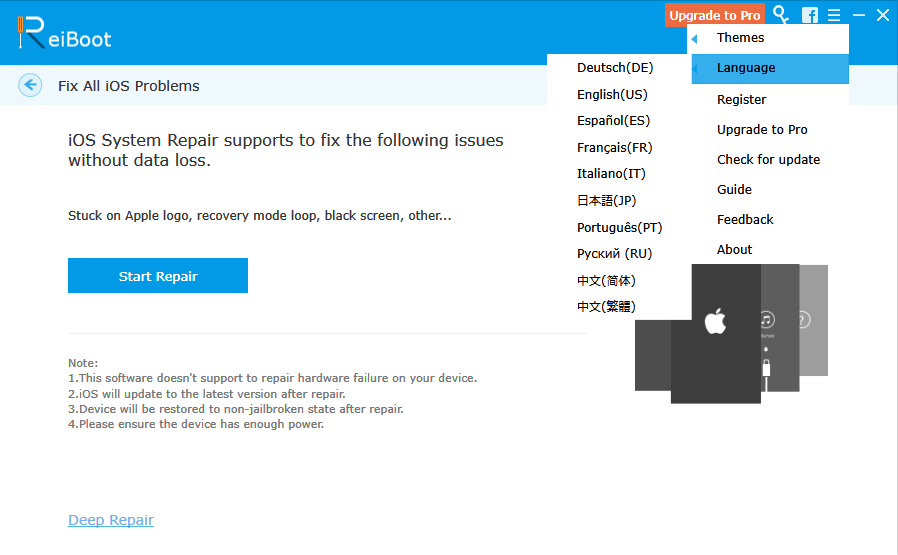The width and height of the screenshot is (898, 555).
Task: Click the ReiBoot logo
Action: tap(65, 33)
